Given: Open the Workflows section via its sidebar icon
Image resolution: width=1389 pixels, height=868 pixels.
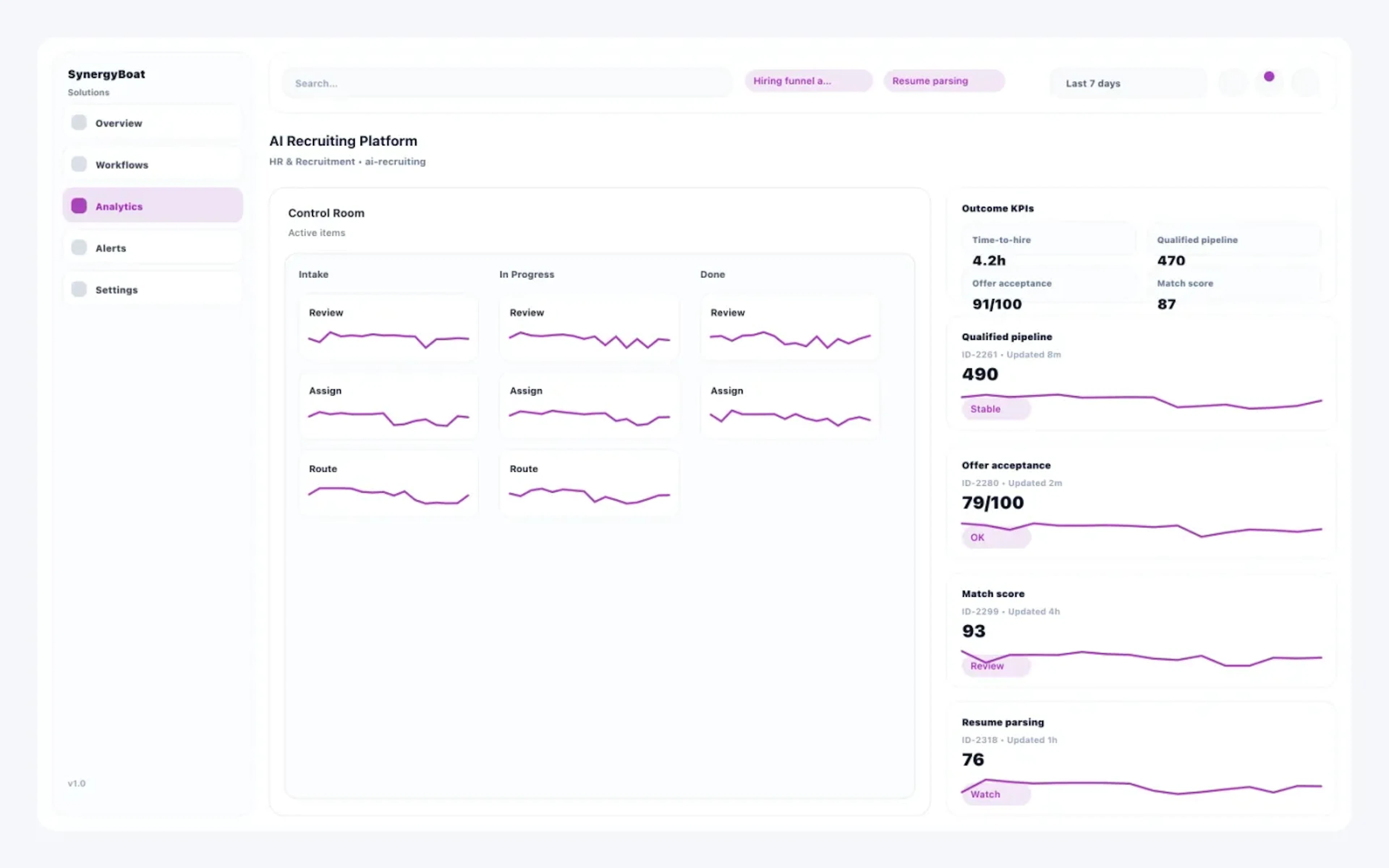Looking at the screenshot, I should click(78, 164).
